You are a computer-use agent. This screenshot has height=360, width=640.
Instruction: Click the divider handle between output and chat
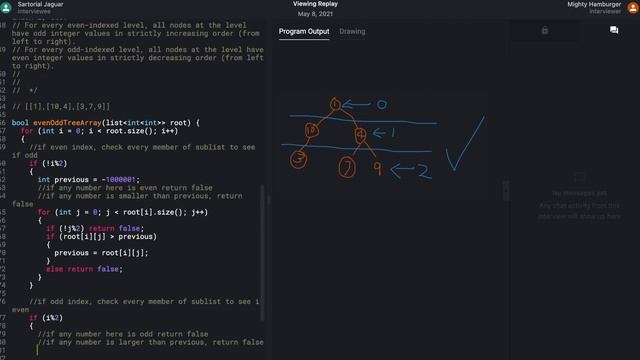[x=507, y=191]
